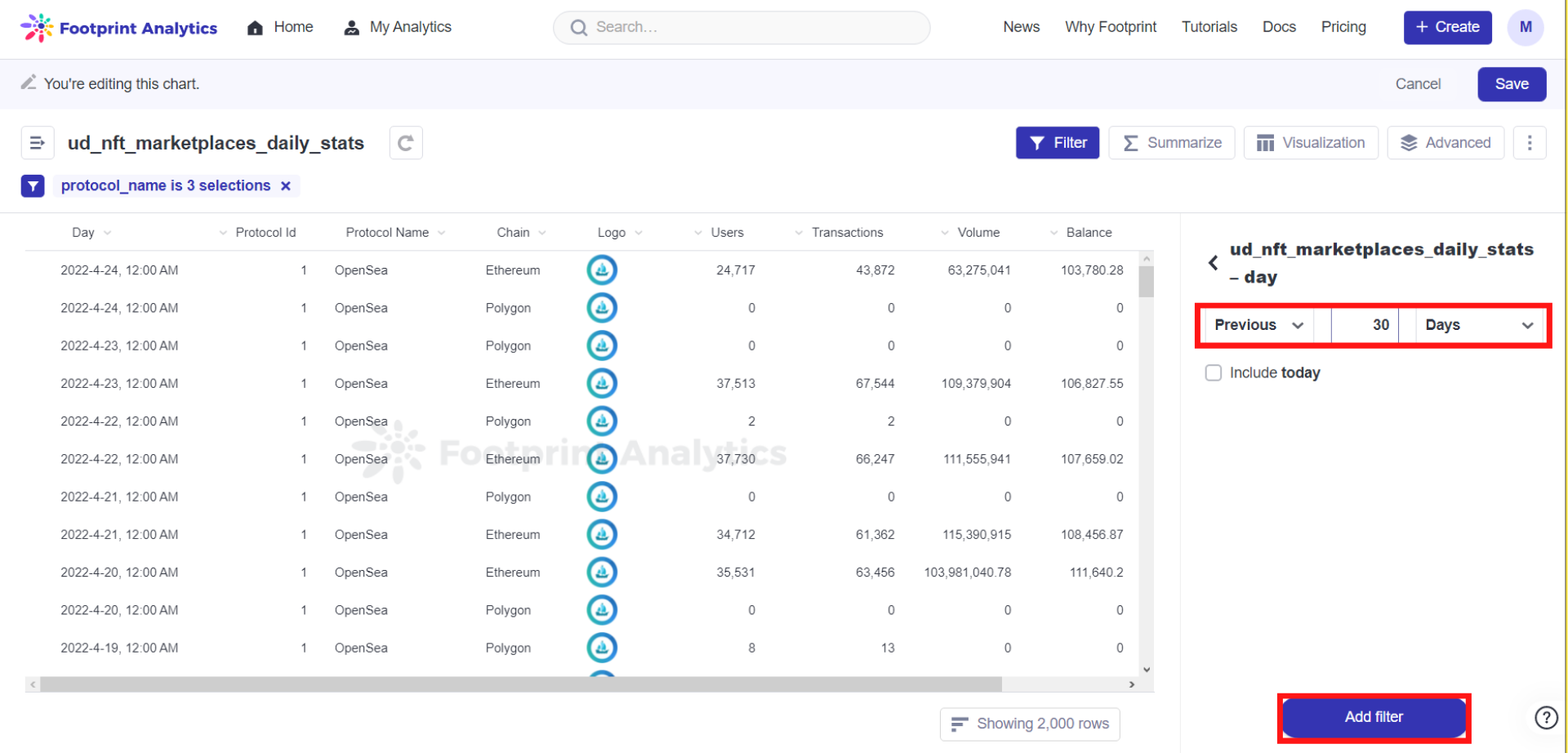
Task: Expand the Volume column header menu
Action: 945,233
